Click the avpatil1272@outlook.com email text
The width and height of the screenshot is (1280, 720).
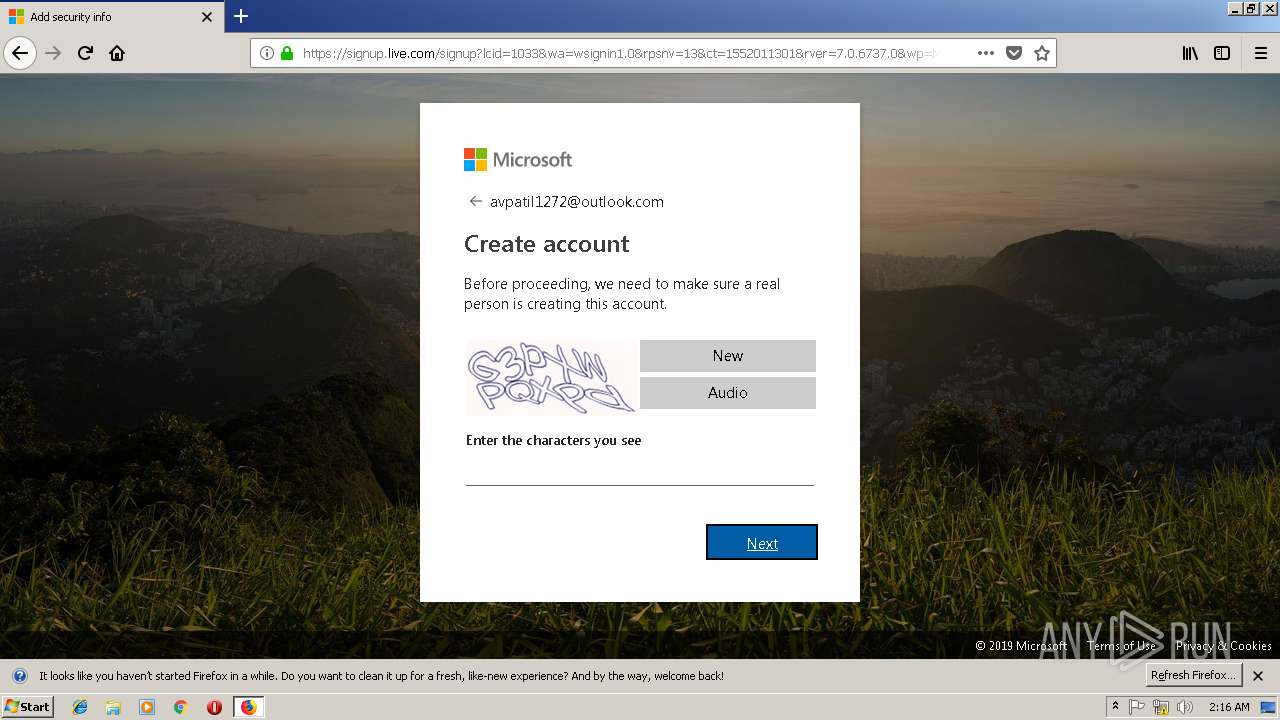[x=577, y=201]
